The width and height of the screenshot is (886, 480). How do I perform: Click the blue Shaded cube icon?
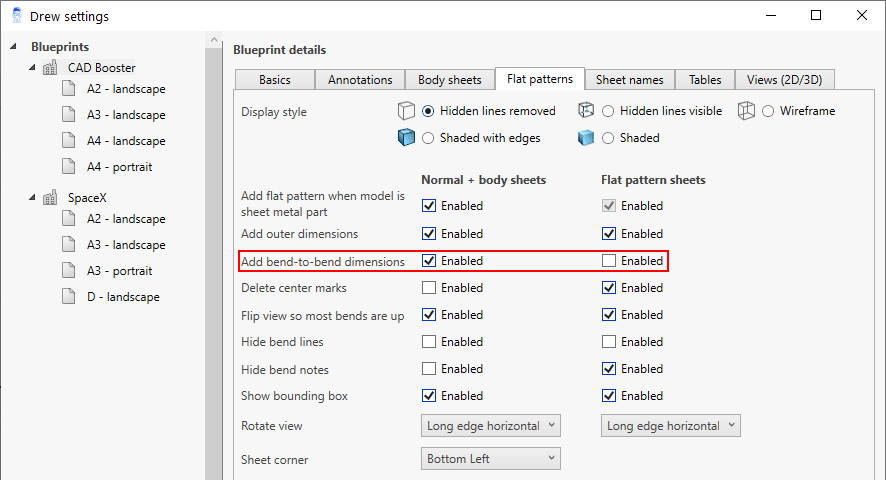tap(586, 138)
